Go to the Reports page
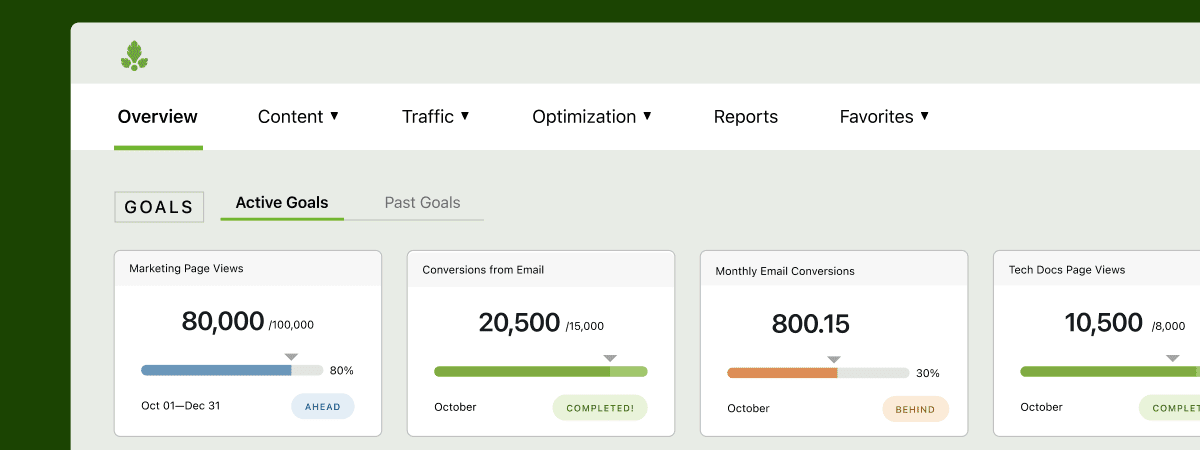The height and width of the screenshot is (450, 1200). coord(745,117)
